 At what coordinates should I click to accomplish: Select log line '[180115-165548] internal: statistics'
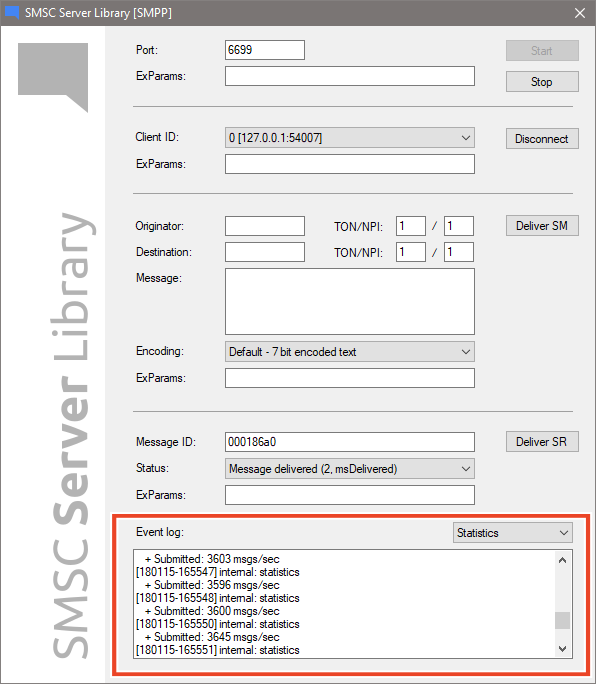[218, 598]
